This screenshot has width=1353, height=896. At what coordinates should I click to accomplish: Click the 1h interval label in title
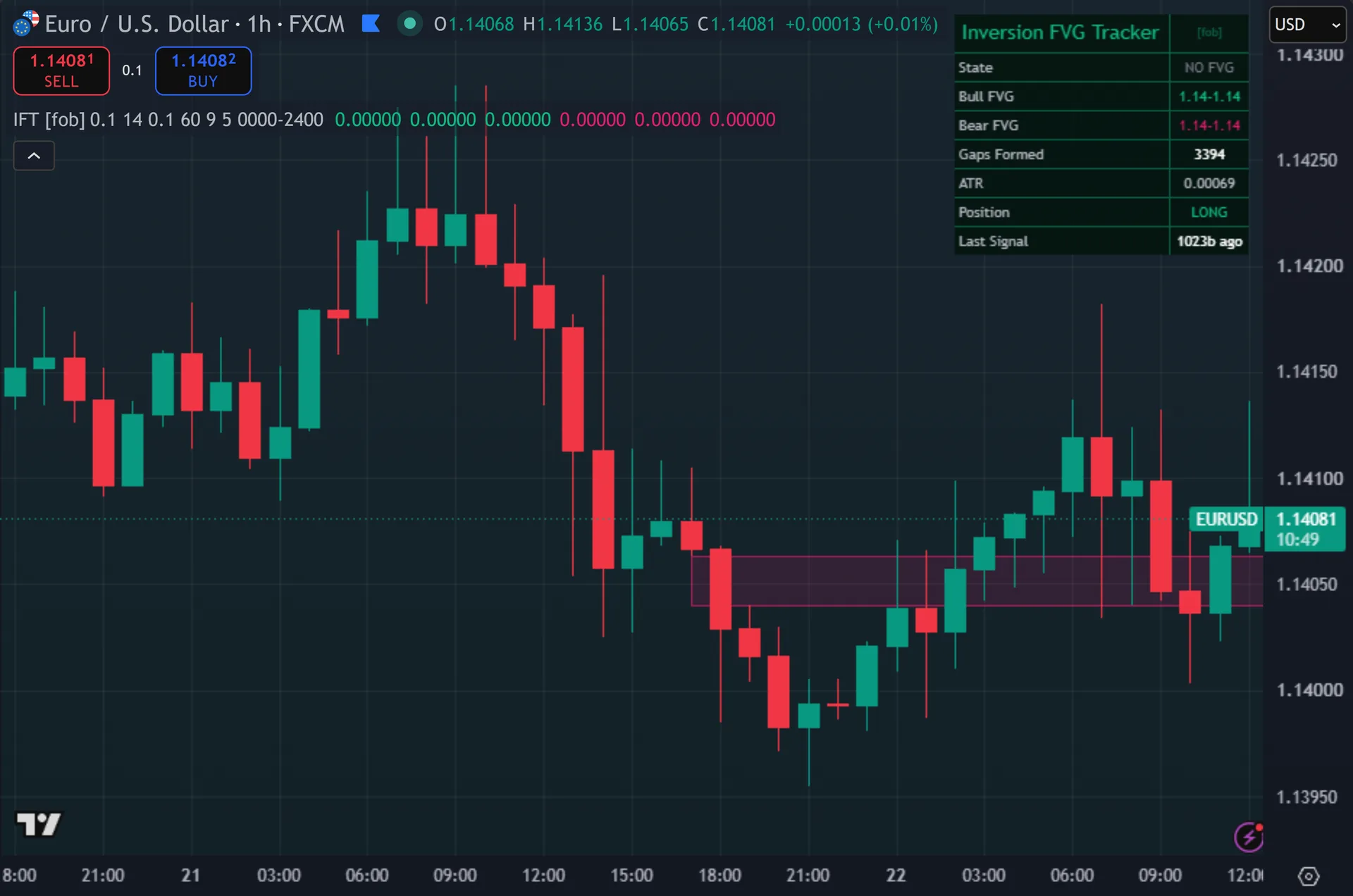click(259, 24)
